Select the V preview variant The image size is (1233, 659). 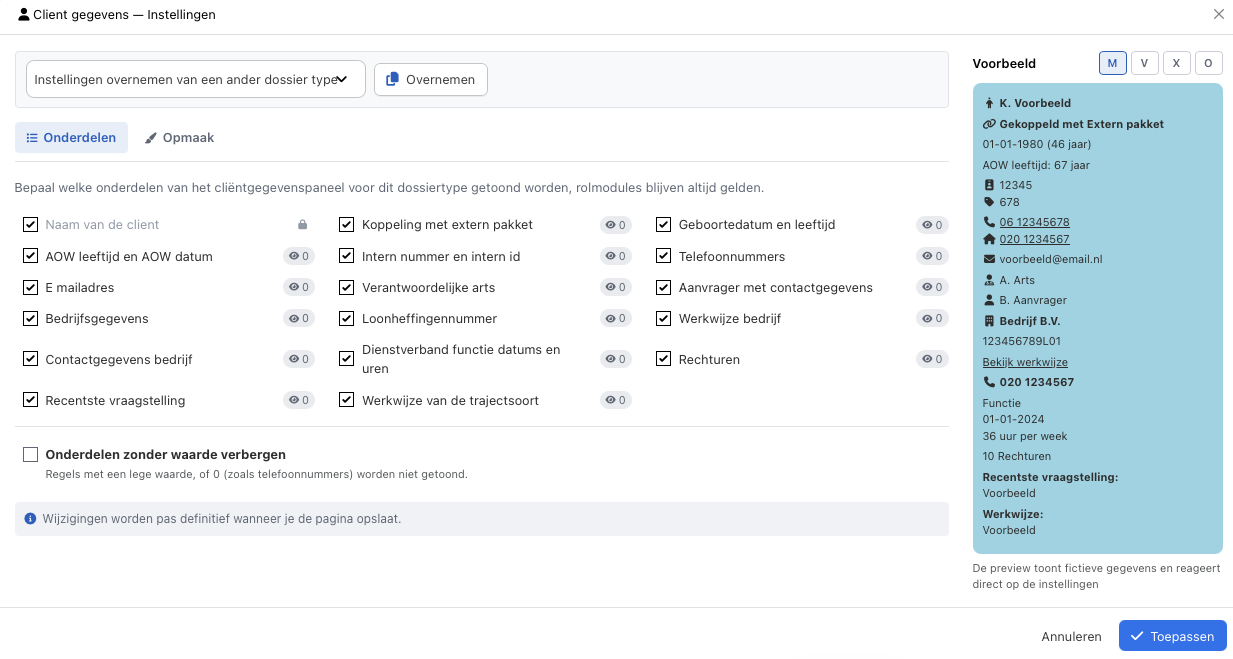coord(1144,63)
